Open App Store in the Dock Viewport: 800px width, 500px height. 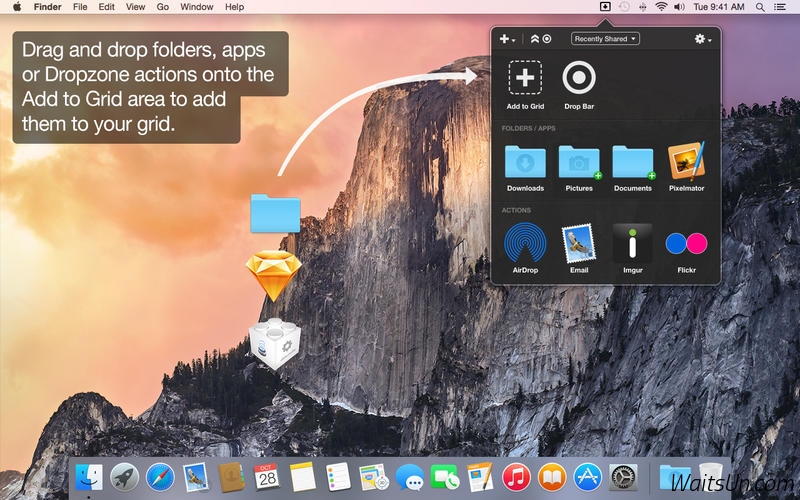coord(587,478)
